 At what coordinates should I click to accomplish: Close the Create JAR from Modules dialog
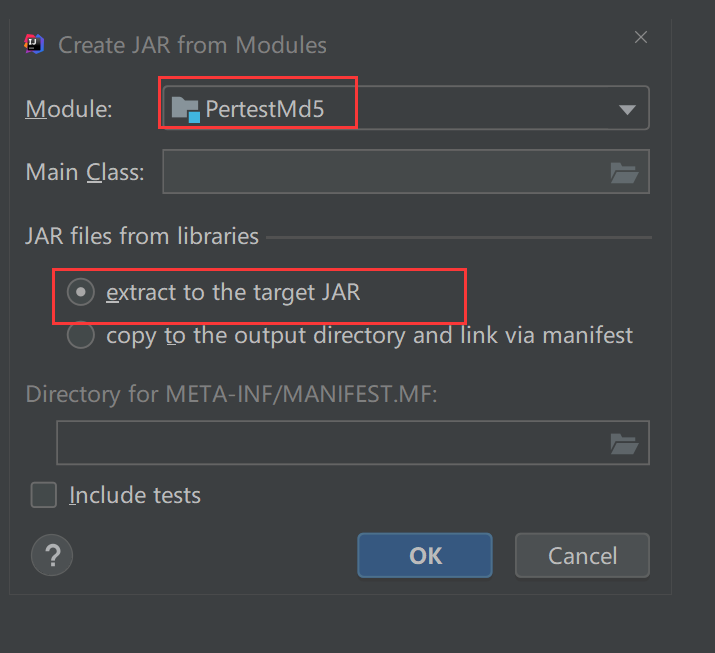tap(641, 37)
